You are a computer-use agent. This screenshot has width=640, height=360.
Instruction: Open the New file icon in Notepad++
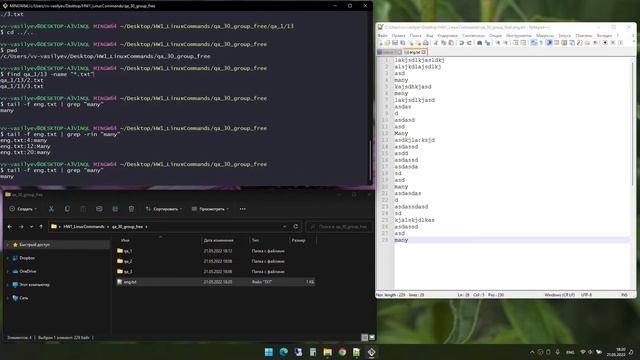[380, 42]
